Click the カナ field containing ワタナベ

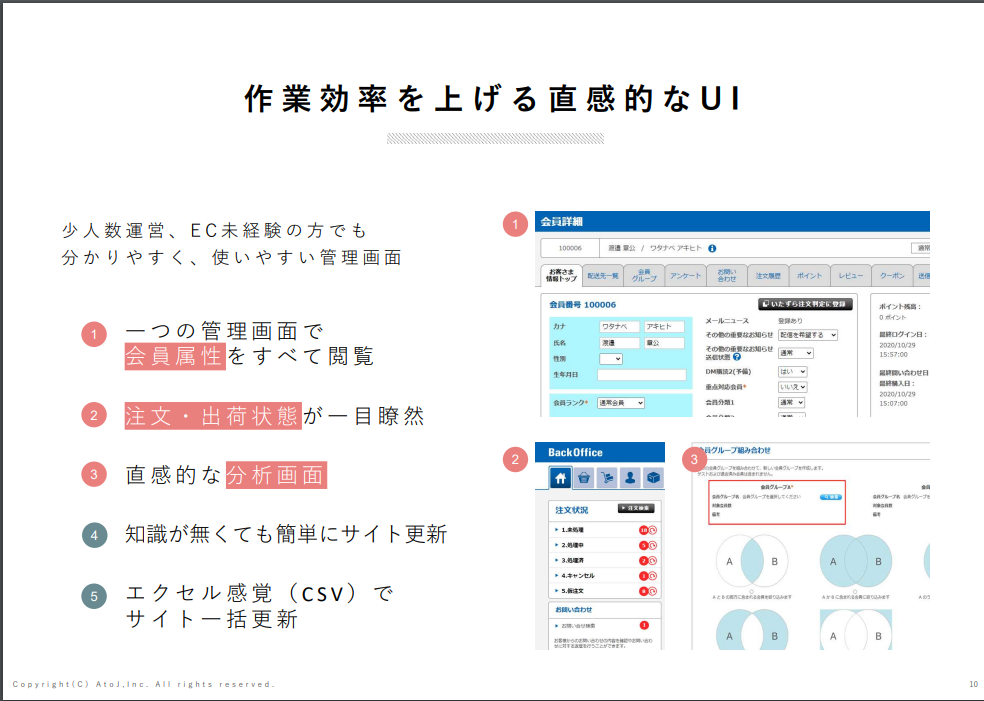click(x=619, y=327)
